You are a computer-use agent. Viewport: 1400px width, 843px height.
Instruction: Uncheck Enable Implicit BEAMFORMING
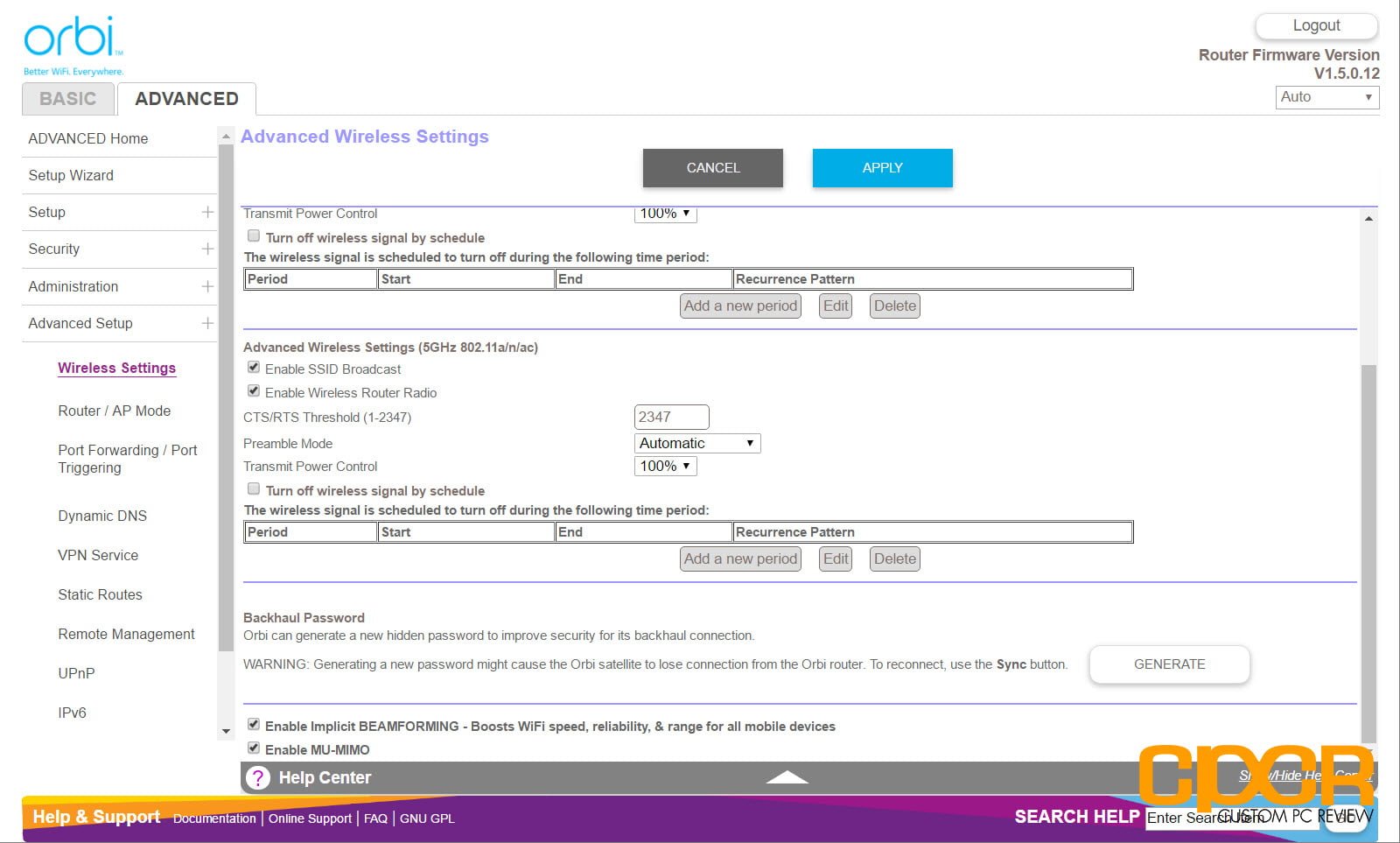click(254, 724)
